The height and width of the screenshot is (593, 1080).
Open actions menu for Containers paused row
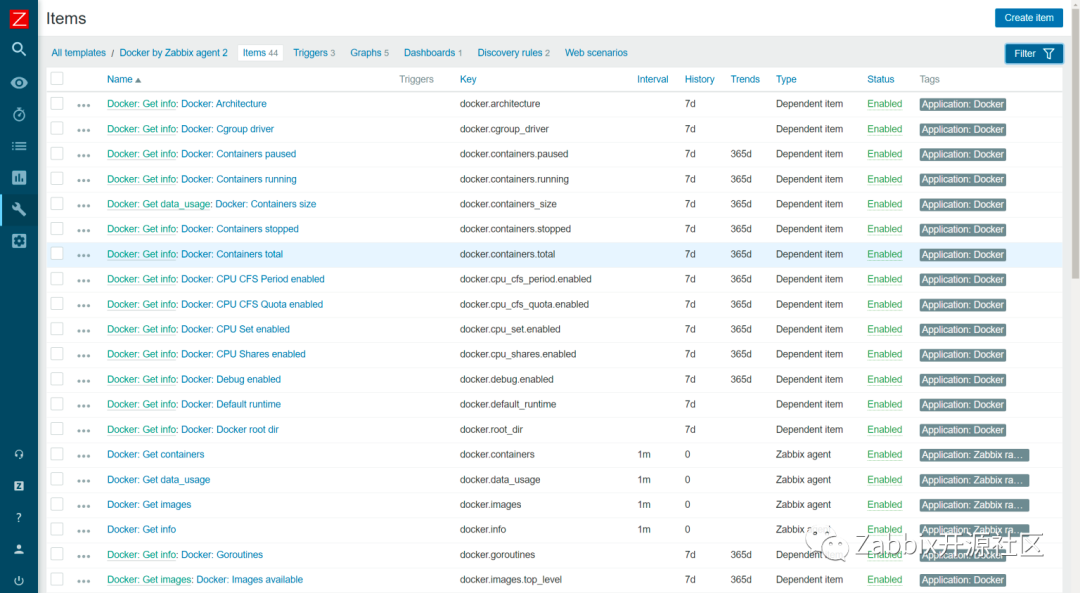pyautogui.click(x=83, y=156)
